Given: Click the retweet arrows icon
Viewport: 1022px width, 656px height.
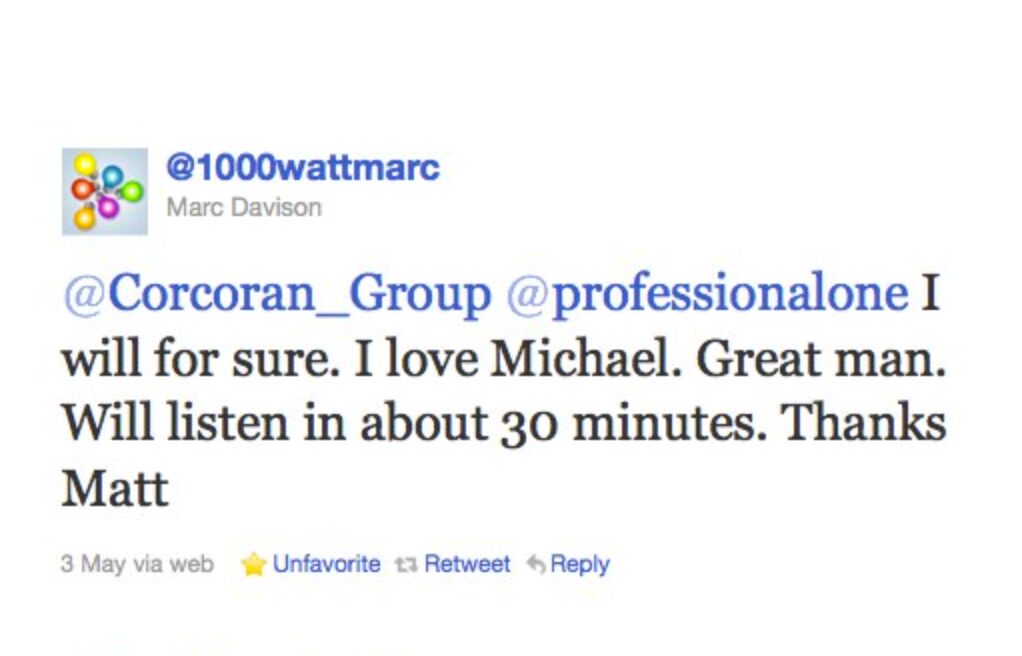Looking at the screenshot, I should [406, 565].
